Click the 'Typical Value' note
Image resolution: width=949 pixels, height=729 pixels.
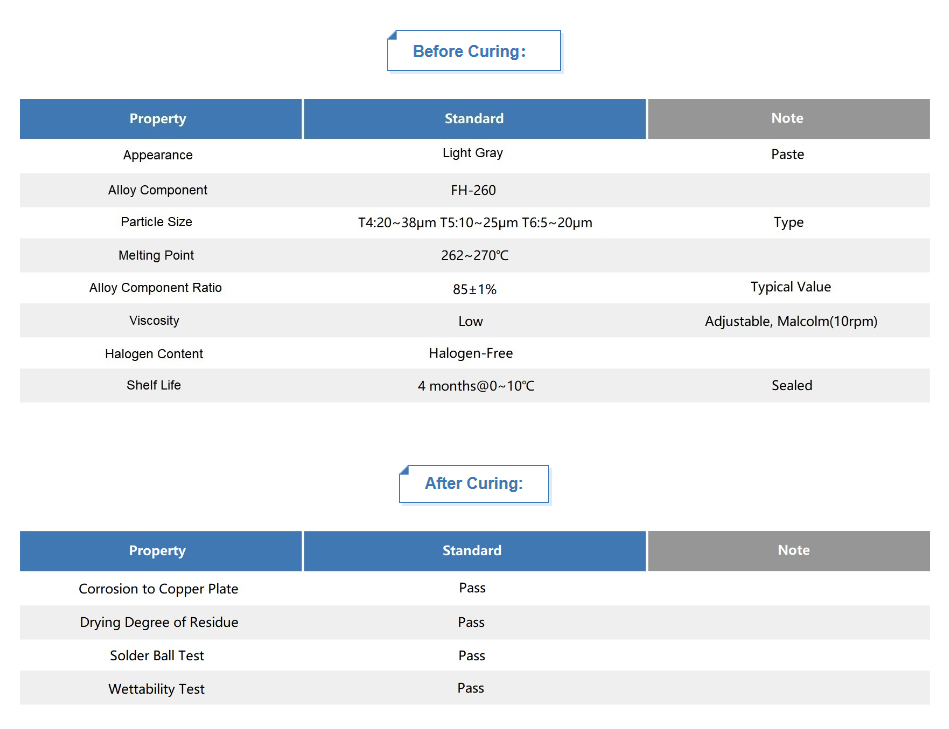point(790,287)
